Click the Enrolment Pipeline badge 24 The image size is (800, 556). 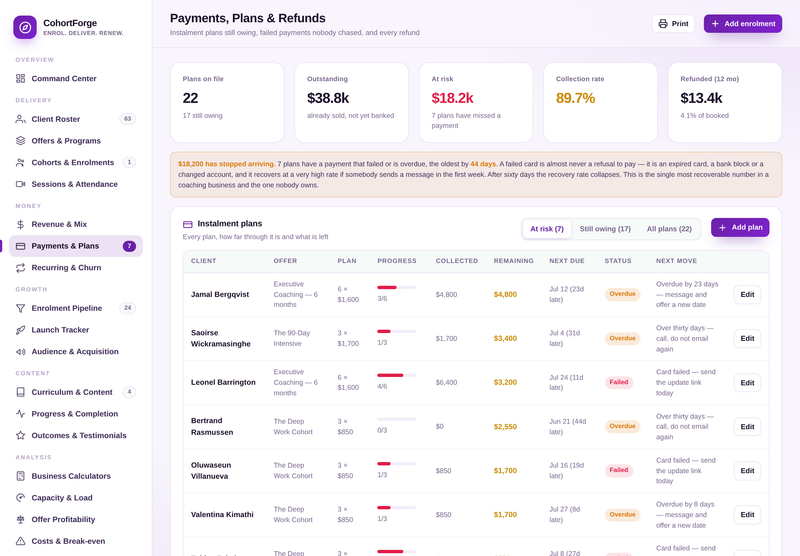click(128, 308)
